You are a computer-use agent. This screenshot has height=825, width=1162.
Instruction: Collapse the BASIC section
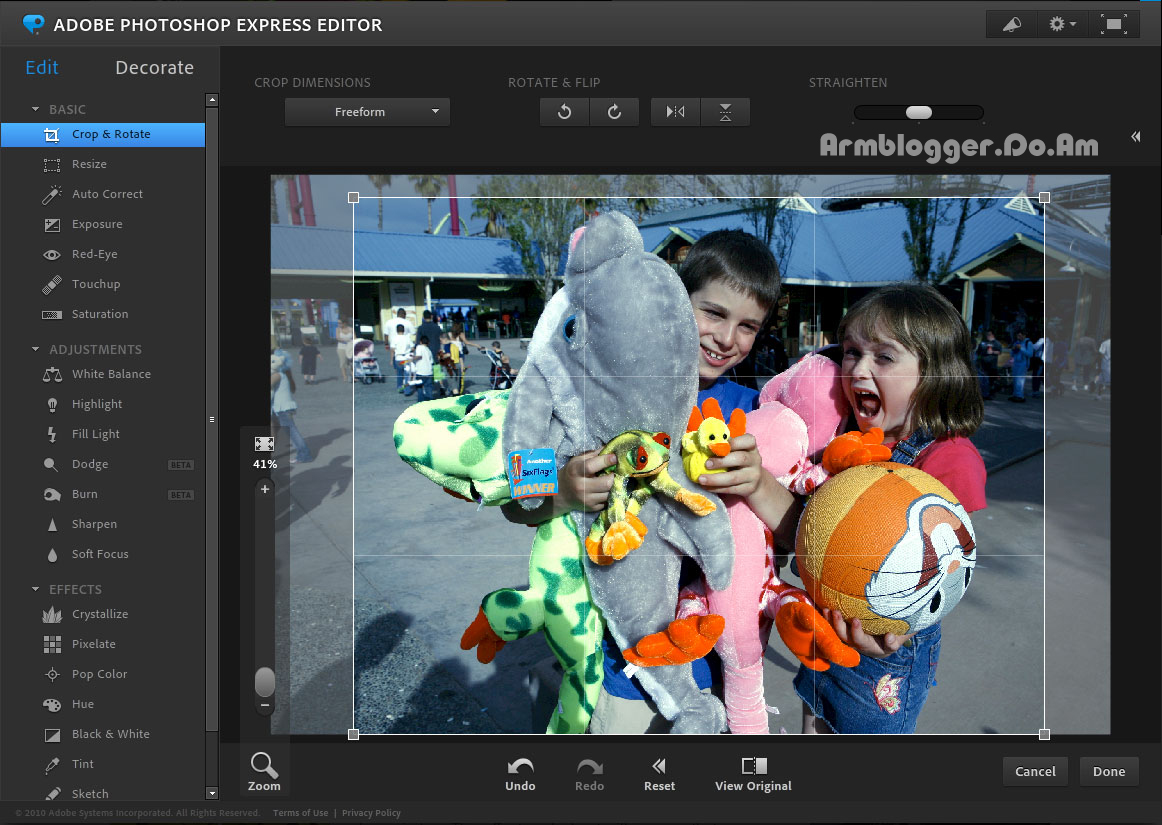(x=36, y=109)
